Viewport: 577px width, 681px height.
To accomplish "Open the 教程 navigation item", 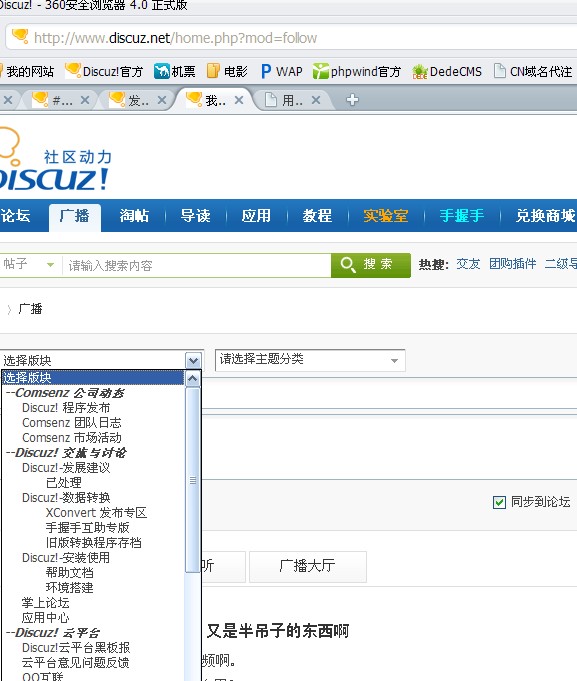I will click(317, 215).
